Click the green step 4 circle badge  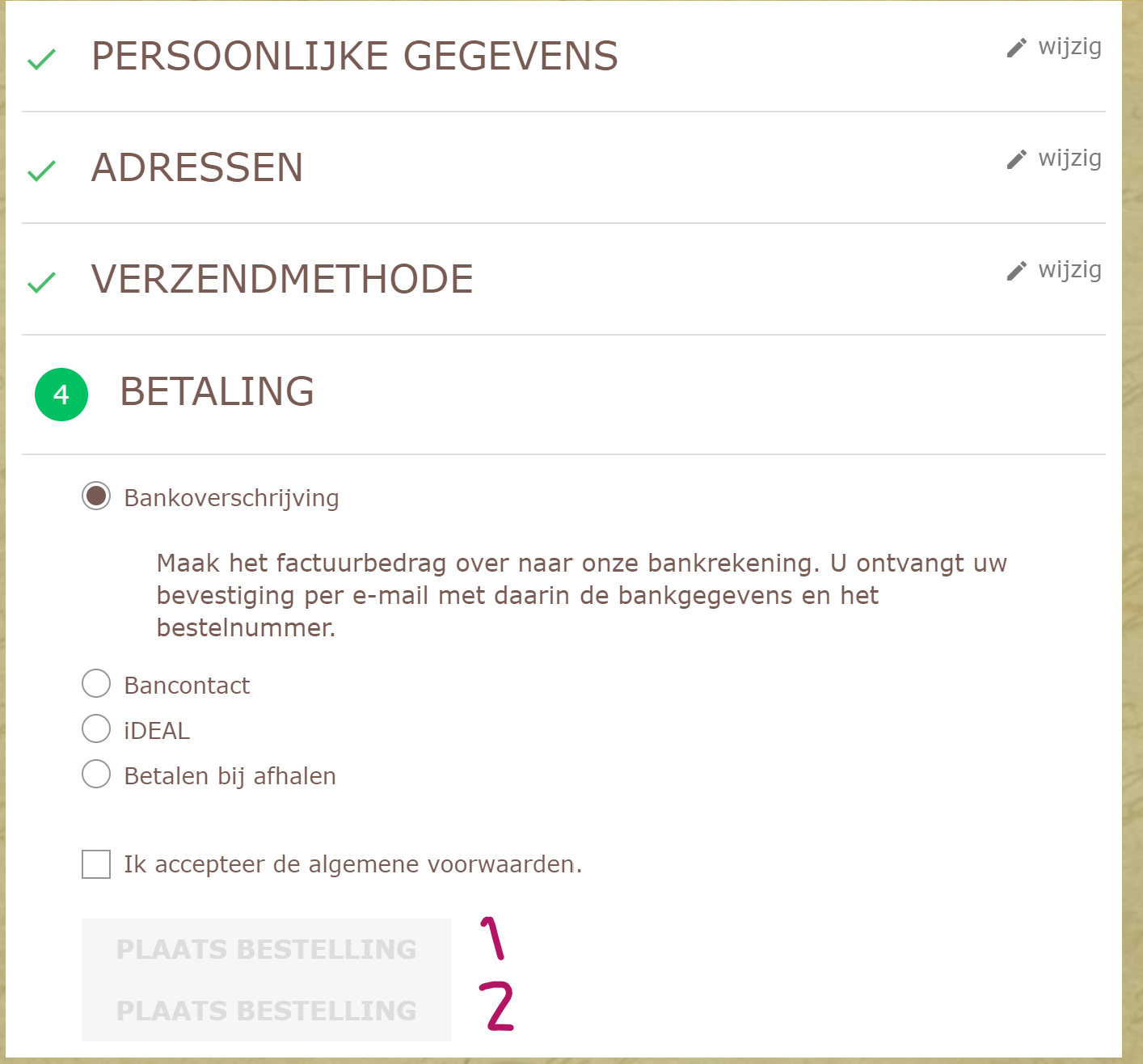pyautogui.click(x=61, y=395)
